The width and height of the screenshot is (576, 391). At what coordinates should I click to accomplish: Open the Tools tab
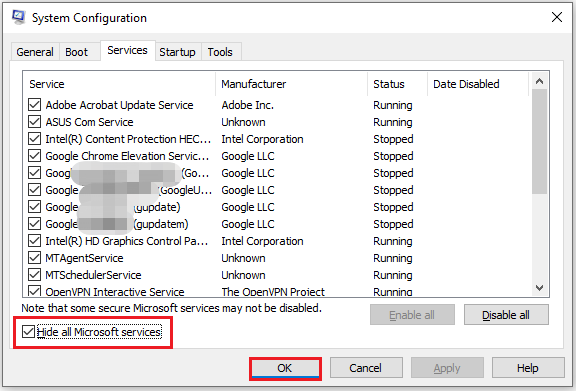[x=220, y=52]
